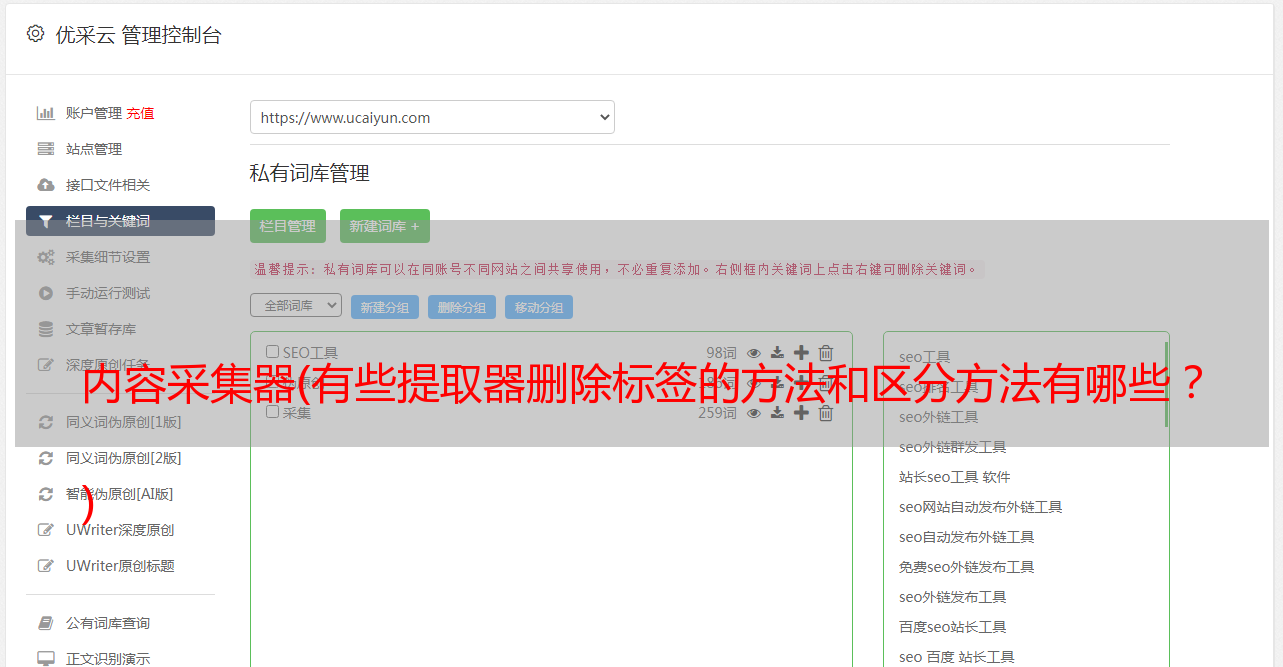Delete the SEO工具 word bank via trash icon
Screen dimensions: 1283x667
(x=825, y=352)
